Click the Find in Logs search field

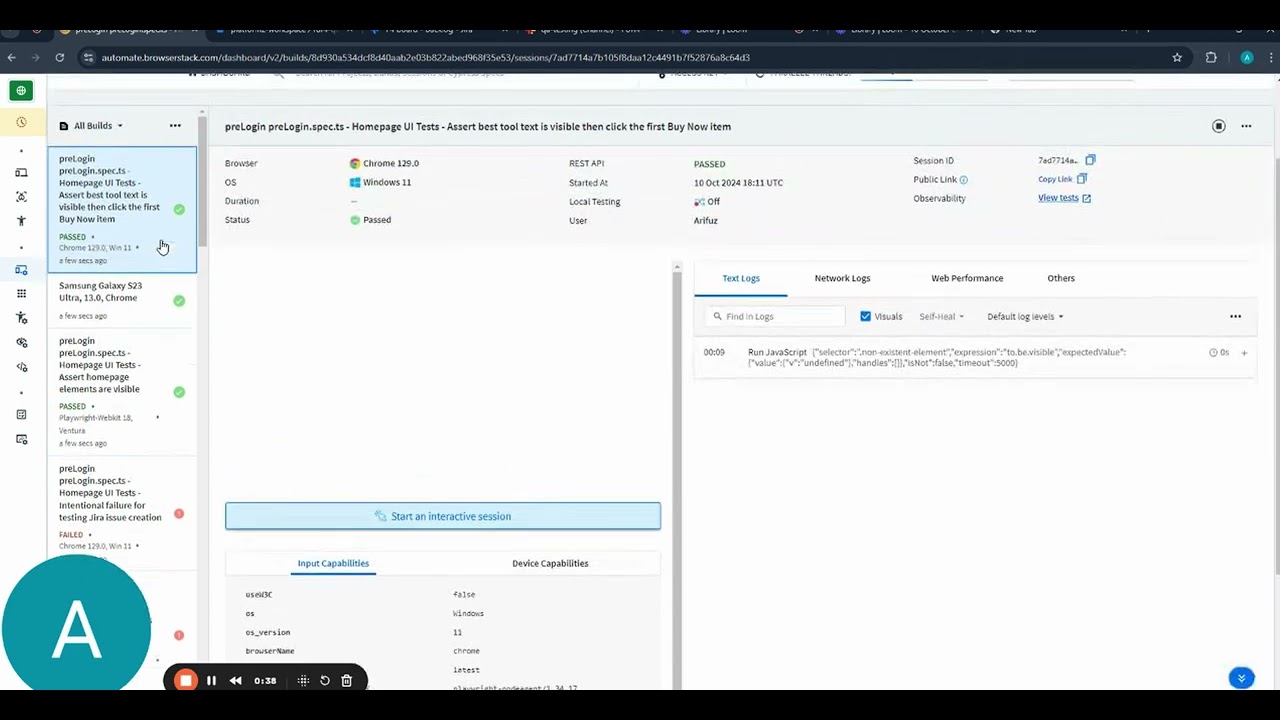tap(774, 316)
